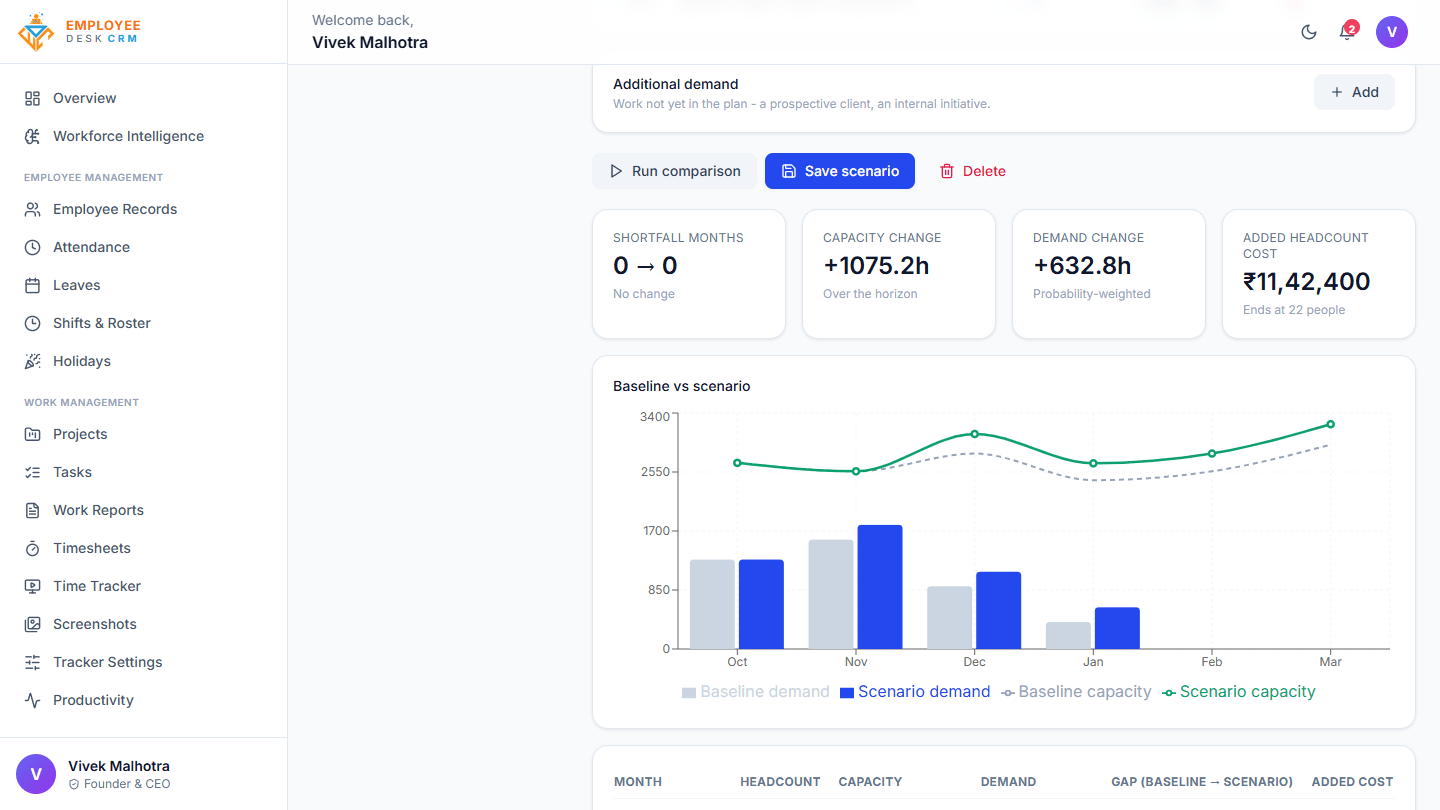Image resolution: width=1440 pixels, height=810 pixels.
Task: Add additional demand with Add button
Action: (x=1354, y=92)
